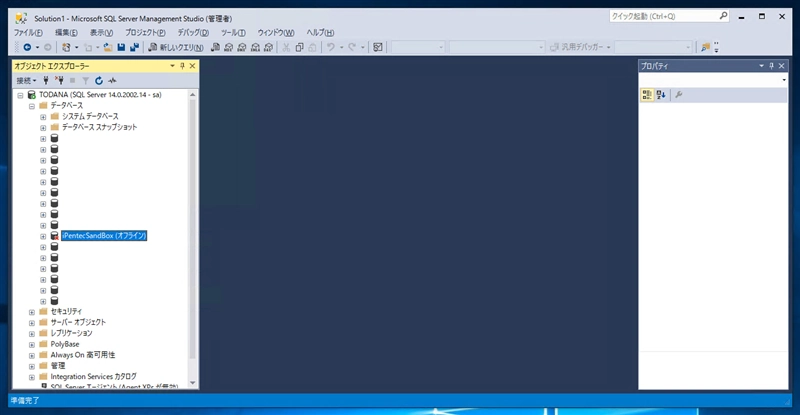
Task: Open Object Explorer window position dropdown
Action: point(172,66)
